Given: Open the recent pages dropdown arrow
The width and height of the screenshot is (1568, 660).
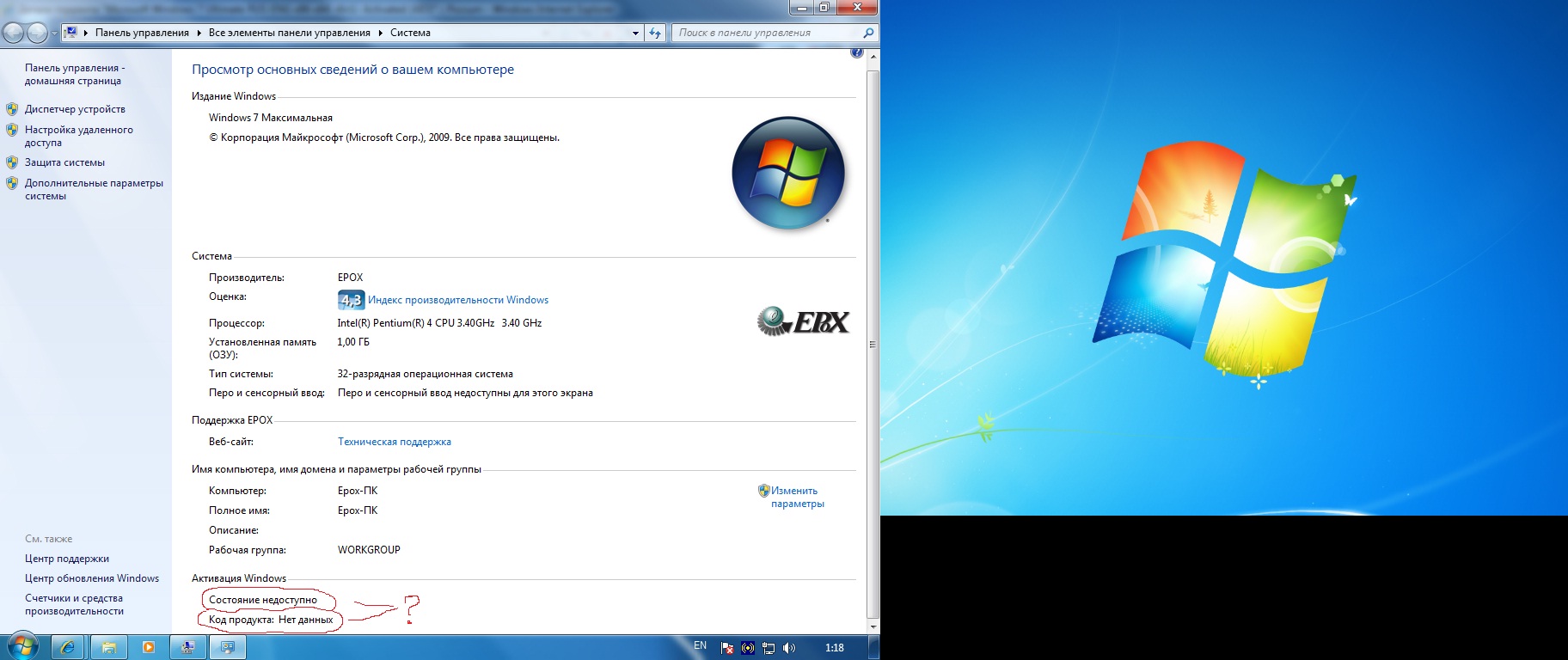Looking at the screenshot, I should pyautogui.click(x=54, y=34).
